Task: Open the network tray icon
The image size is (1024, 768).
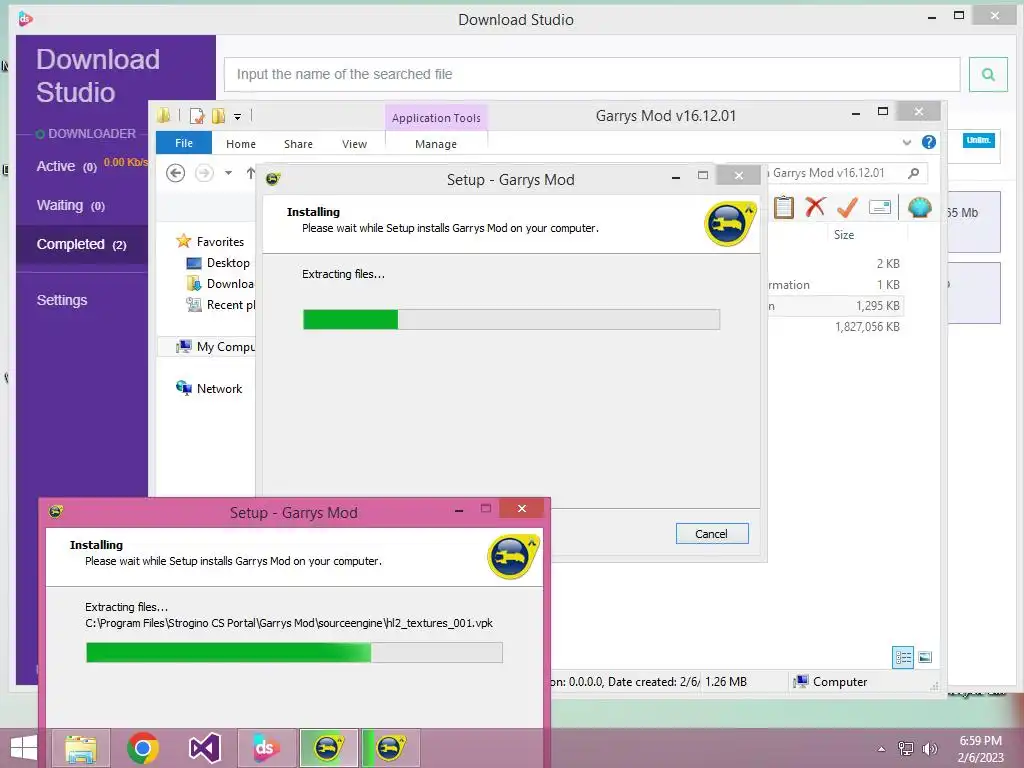Action: point(905,748)
